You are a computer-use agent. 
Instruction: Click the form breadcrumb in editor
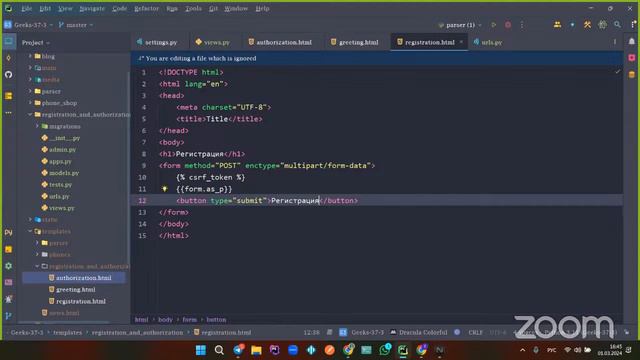[189, 320]
